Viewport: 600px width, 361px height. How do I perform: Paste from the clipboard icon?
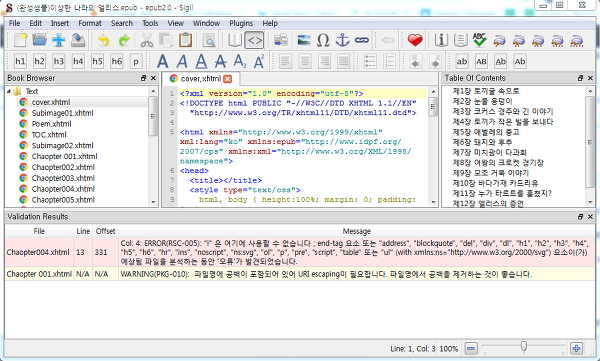(x=186, y=40)
